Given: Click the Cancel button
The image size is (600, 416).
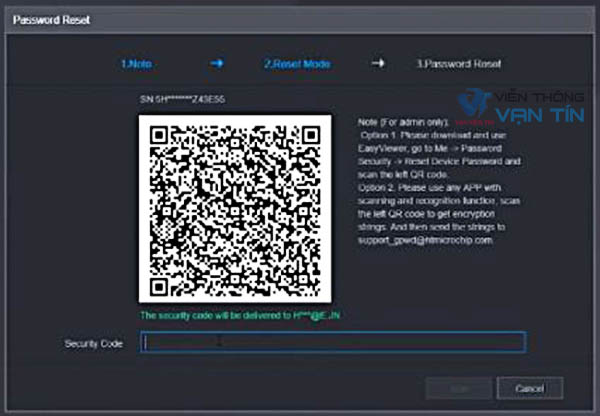Looking at the screenshot, I should [x=530, y=388].
